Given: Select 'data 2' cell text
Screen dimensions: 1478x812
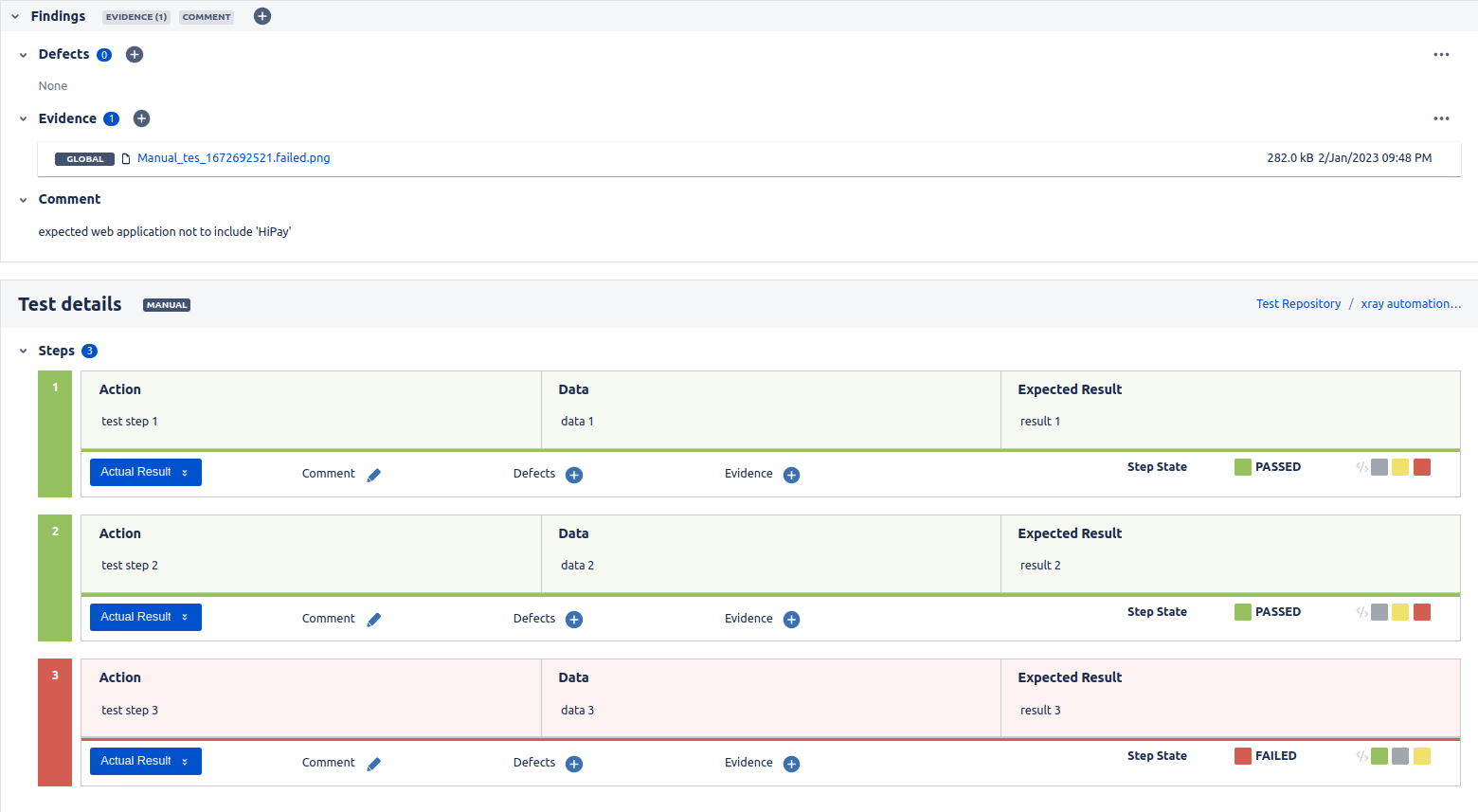Looking at the screenshot, I should click(x=577, y=566).
